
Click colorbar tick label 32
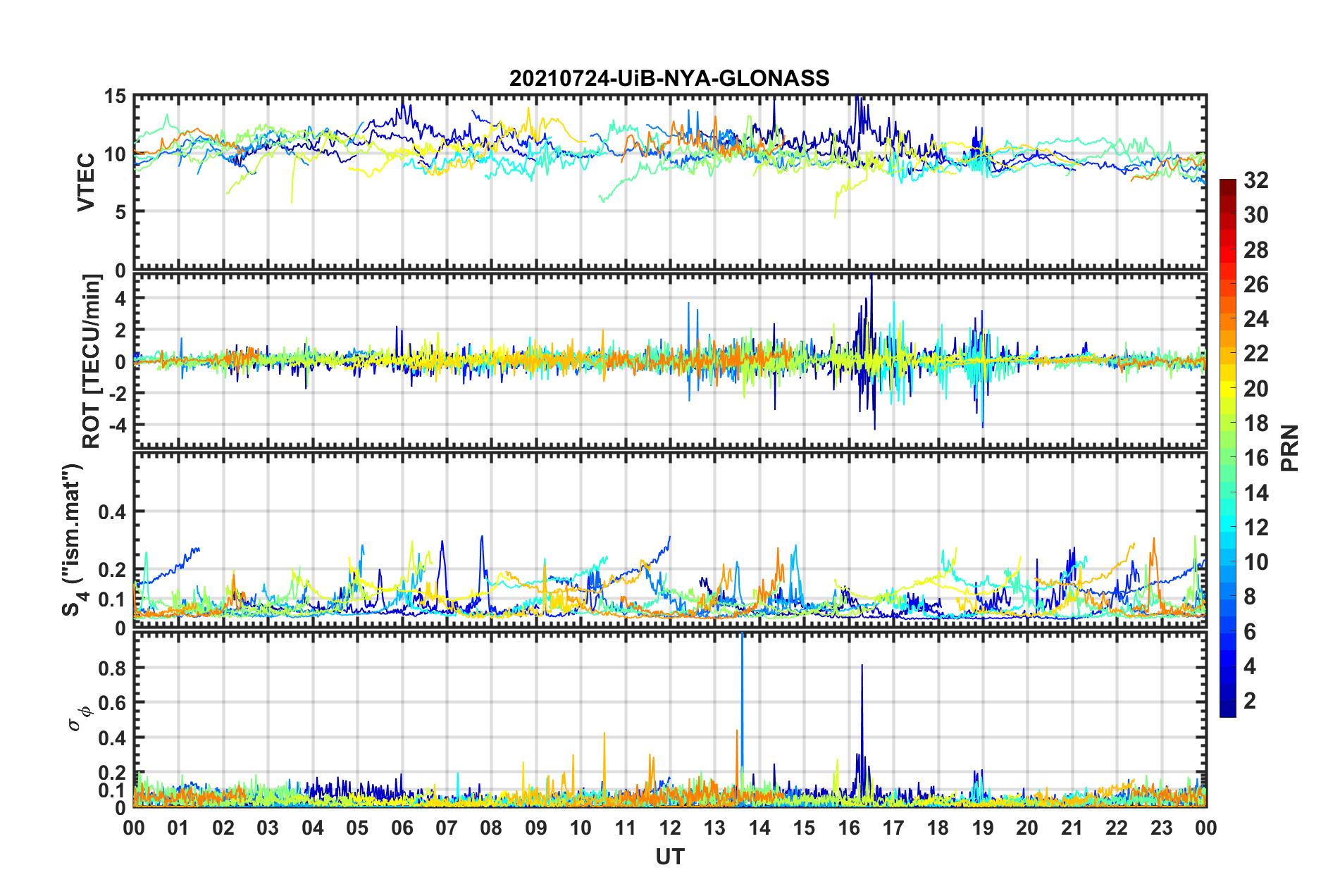[x=1255, y=180]
